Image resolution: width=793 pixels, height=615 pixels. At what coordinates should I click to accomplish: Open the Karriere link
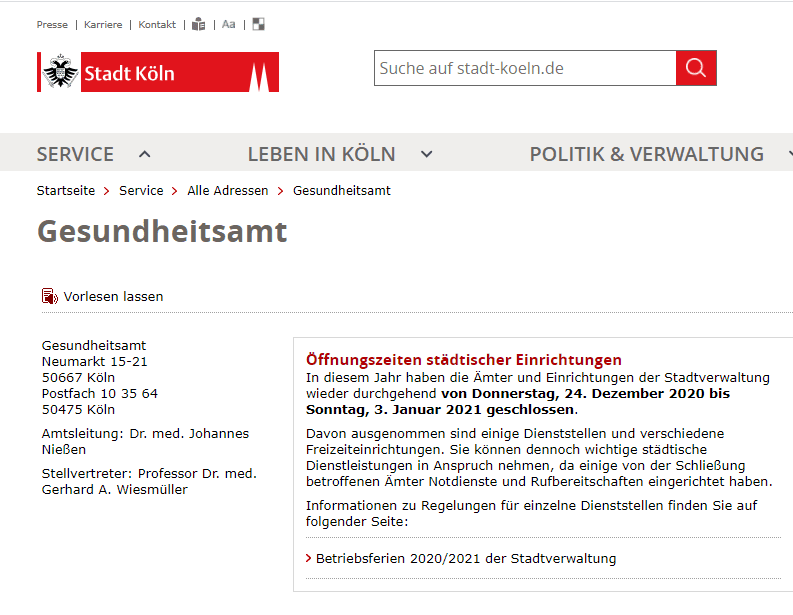(x=103, y=24)
